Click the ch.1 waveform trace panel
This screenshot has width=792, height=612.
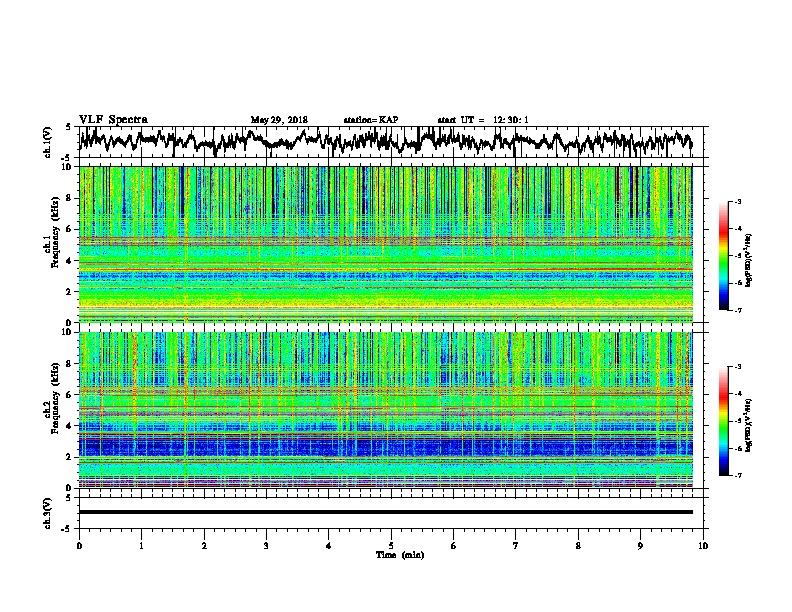click(393, 142)
